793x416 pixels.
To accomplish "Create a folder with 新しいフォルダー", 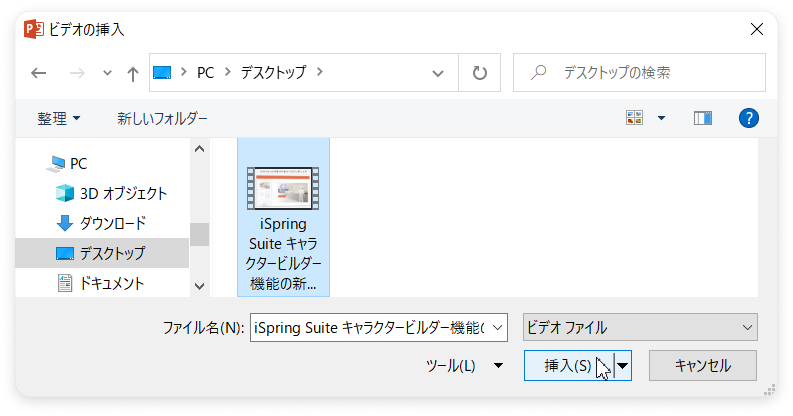I will (162, 118).
